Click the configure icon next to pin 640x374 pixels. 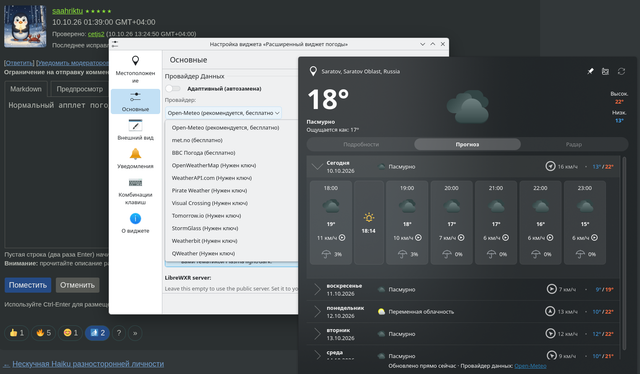[x=605, y=71]
